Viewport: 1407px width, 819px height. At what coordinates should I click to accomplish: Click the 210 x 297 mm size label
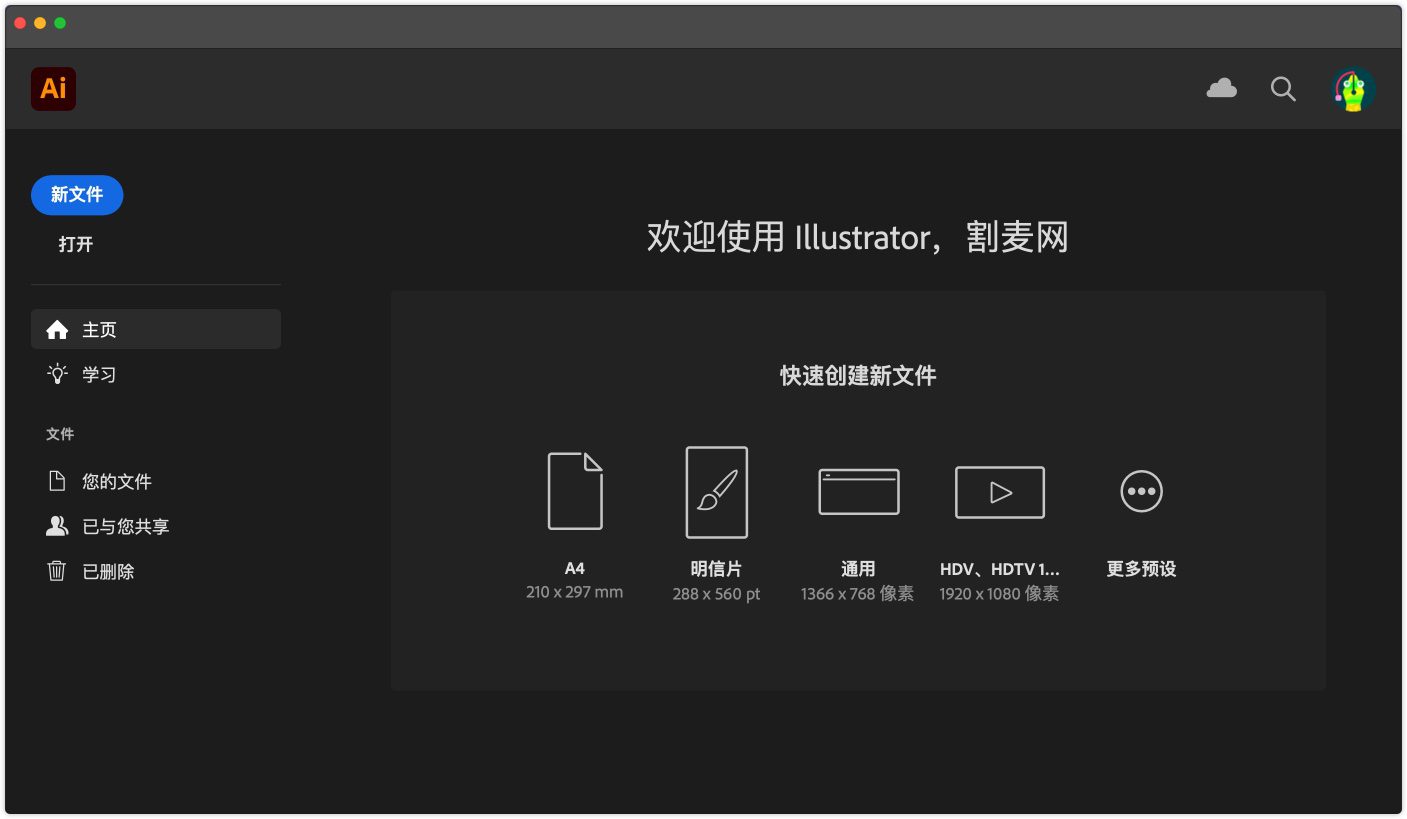[575, 592]
